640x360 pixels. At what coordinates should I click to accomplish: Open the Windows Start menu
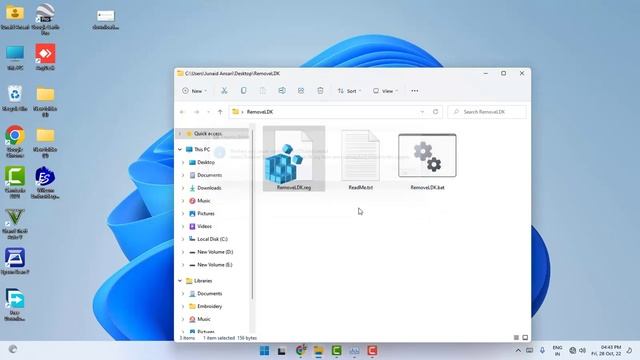point(264,351)
